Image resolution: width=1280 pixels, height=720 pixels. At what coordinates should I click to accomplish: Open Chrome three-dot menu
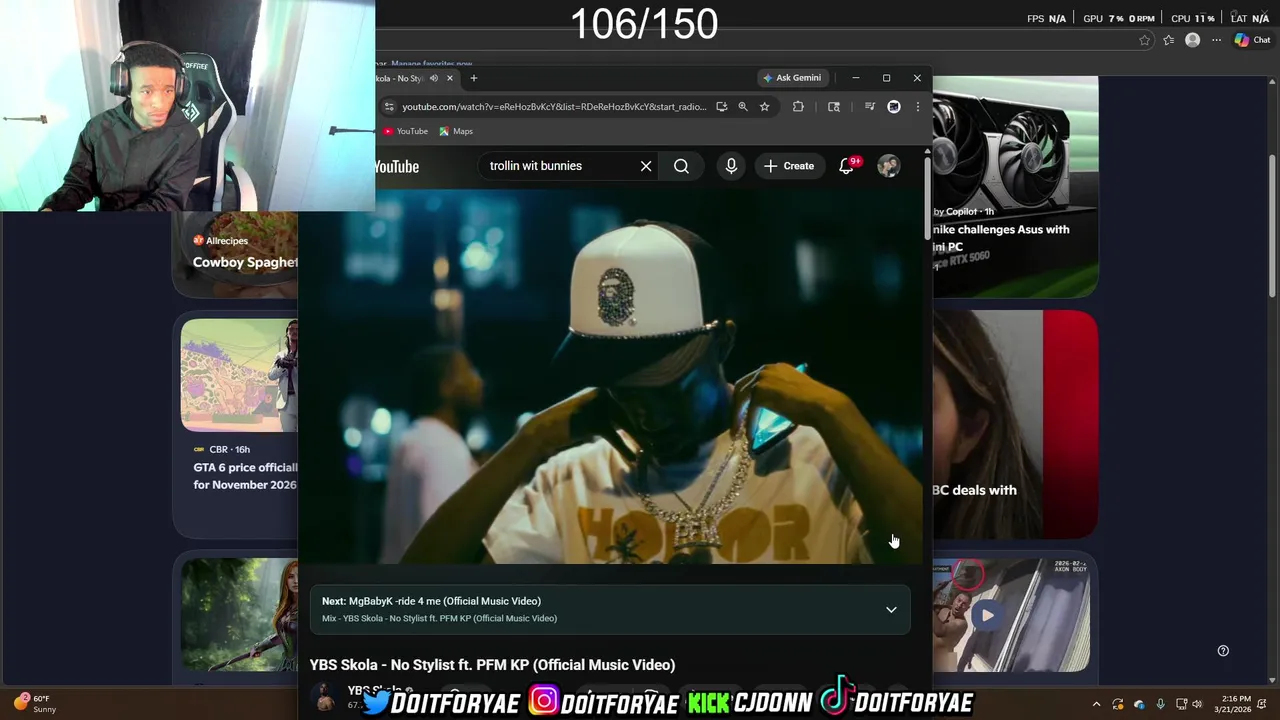pyautogui.click(x=917, y=107)
